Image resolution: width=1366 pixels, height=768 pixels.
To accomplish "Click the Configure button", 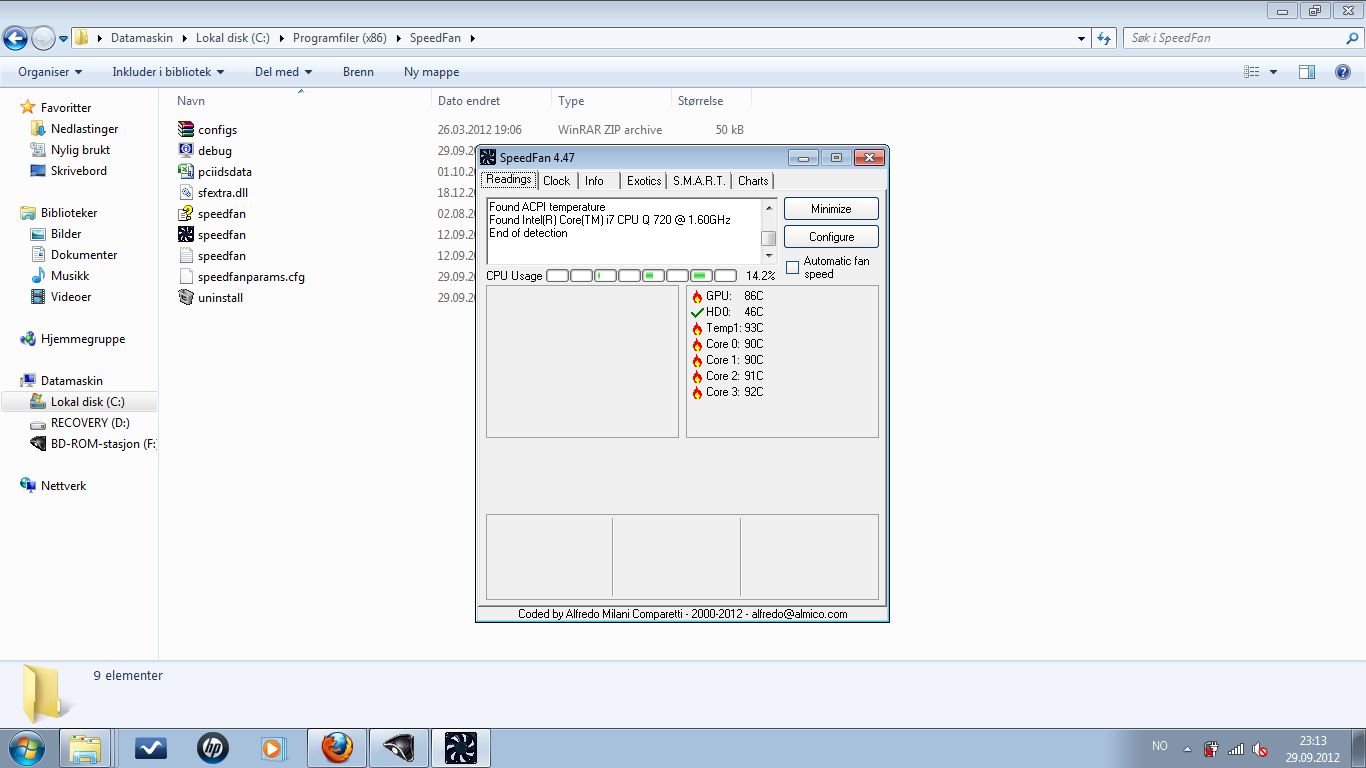I will click(831, 237).
